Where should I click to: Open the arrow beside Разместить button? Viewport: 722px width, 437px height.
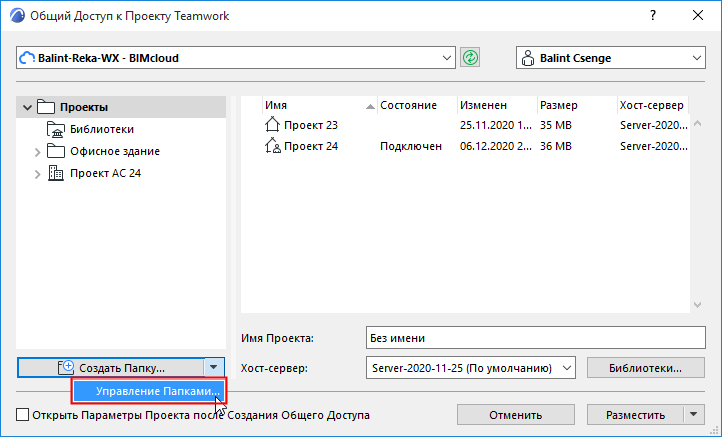point(694,414)
